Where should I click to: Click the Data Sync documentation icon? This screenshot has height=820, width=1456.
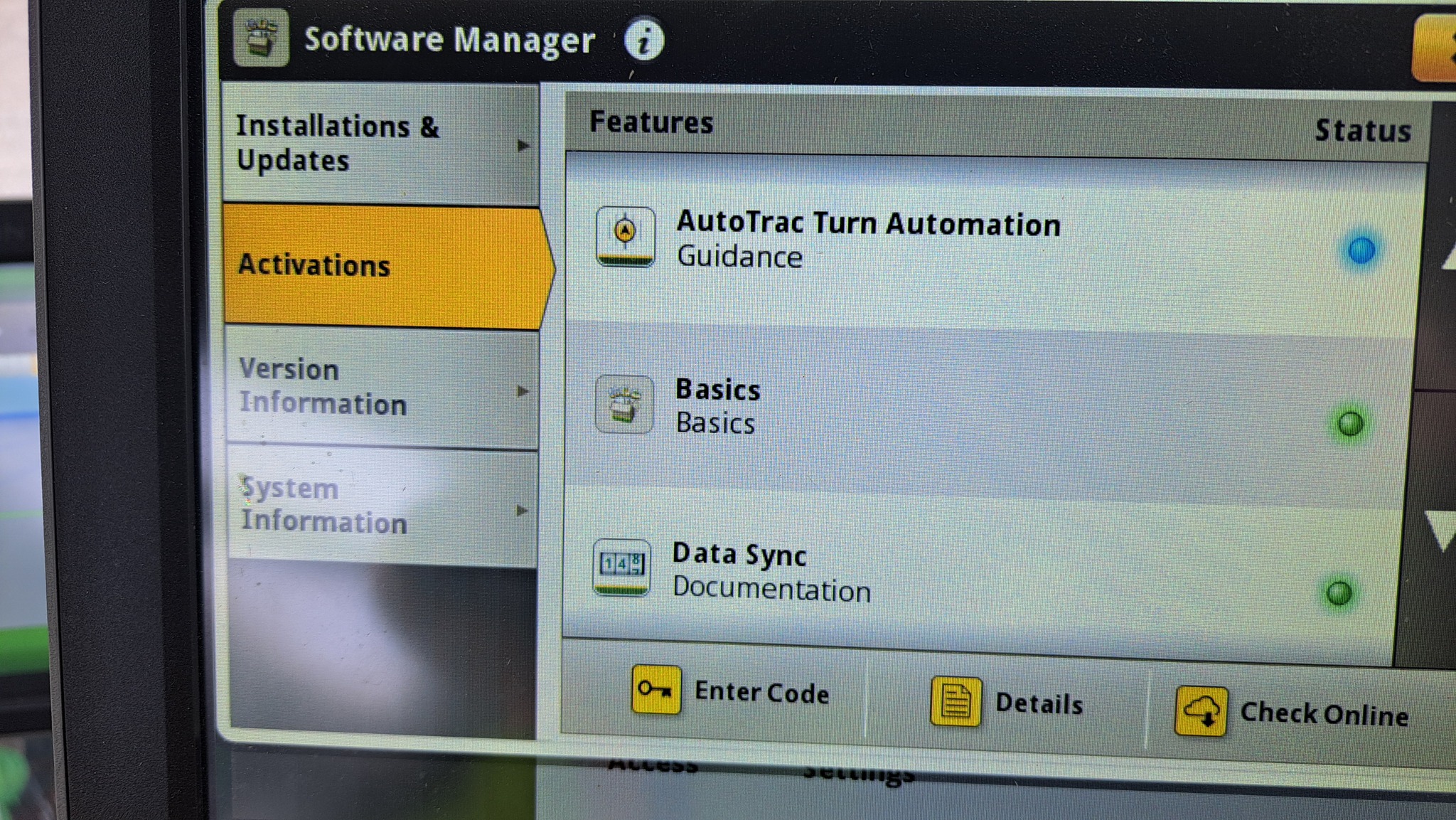pos(621,568)
